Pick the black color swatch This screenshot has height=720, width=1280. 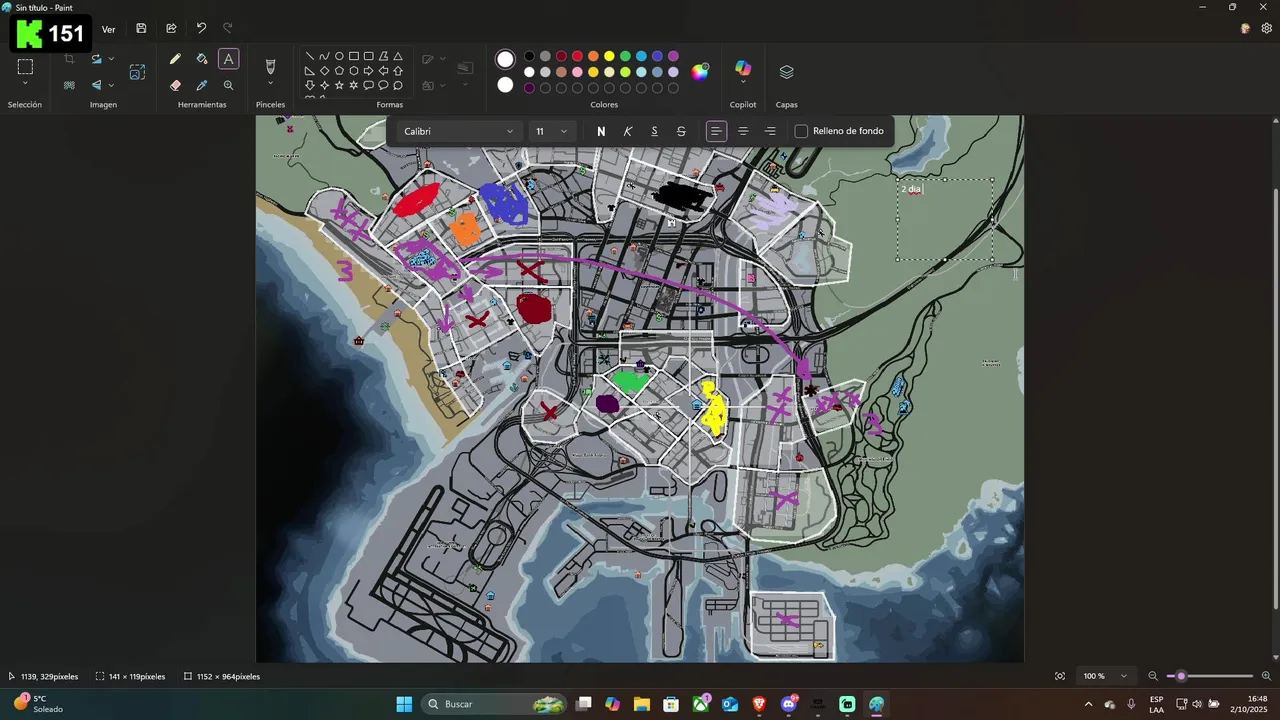529,56
